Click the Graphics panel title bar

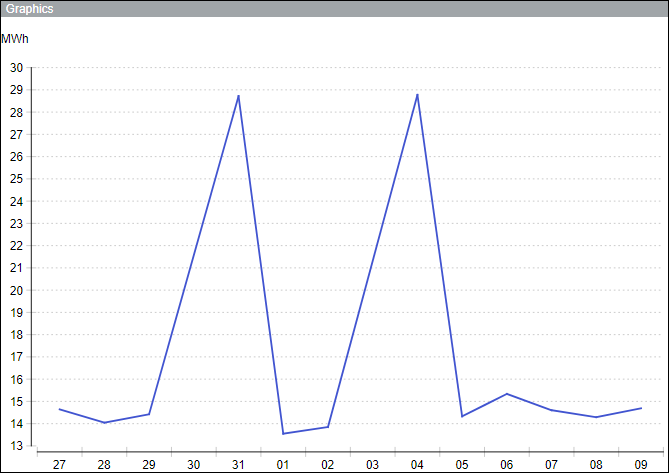tap(334, 8)
